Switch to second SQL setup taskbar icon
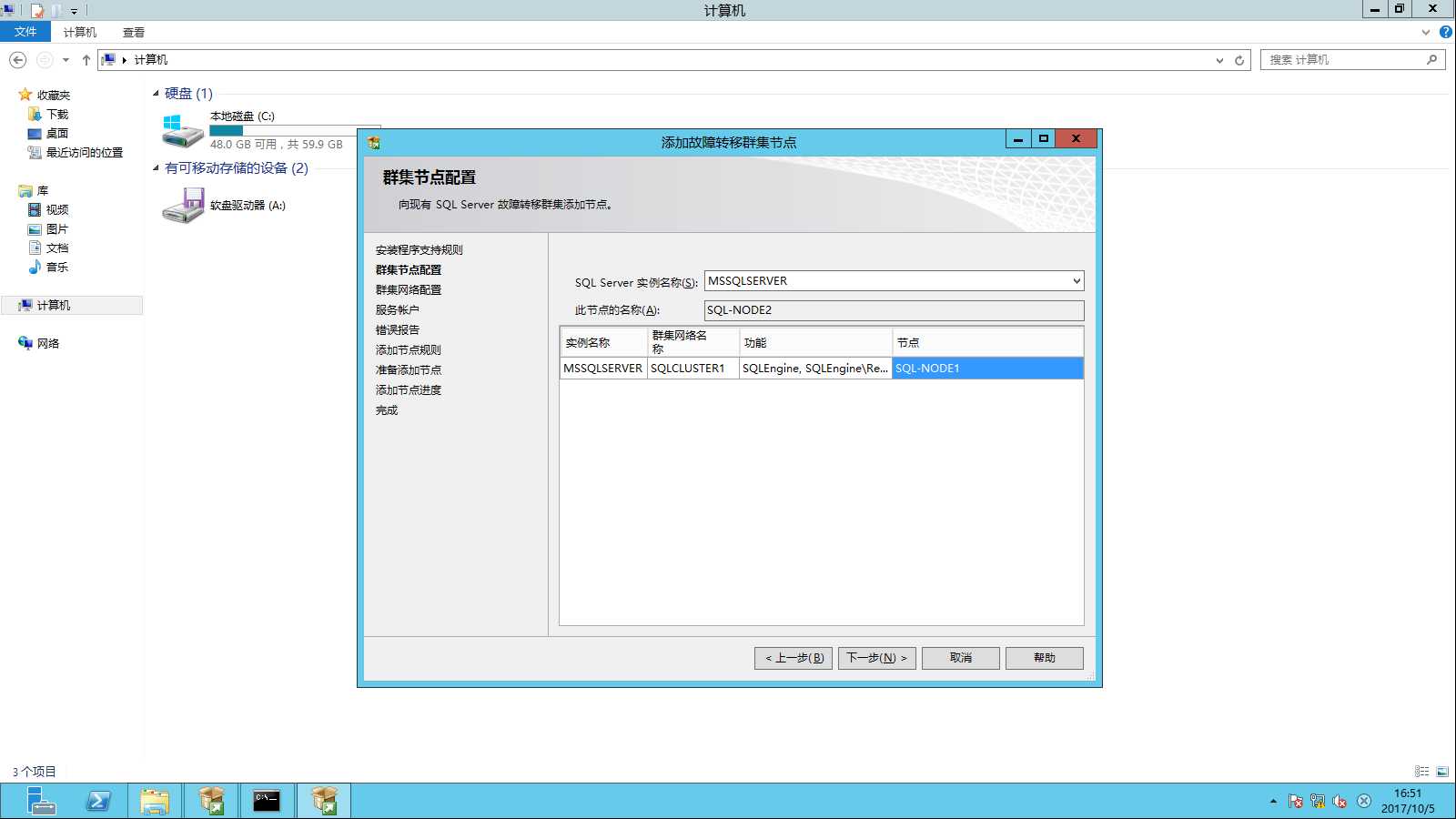This screenshot has width=1456, height=819. (323, 801)
